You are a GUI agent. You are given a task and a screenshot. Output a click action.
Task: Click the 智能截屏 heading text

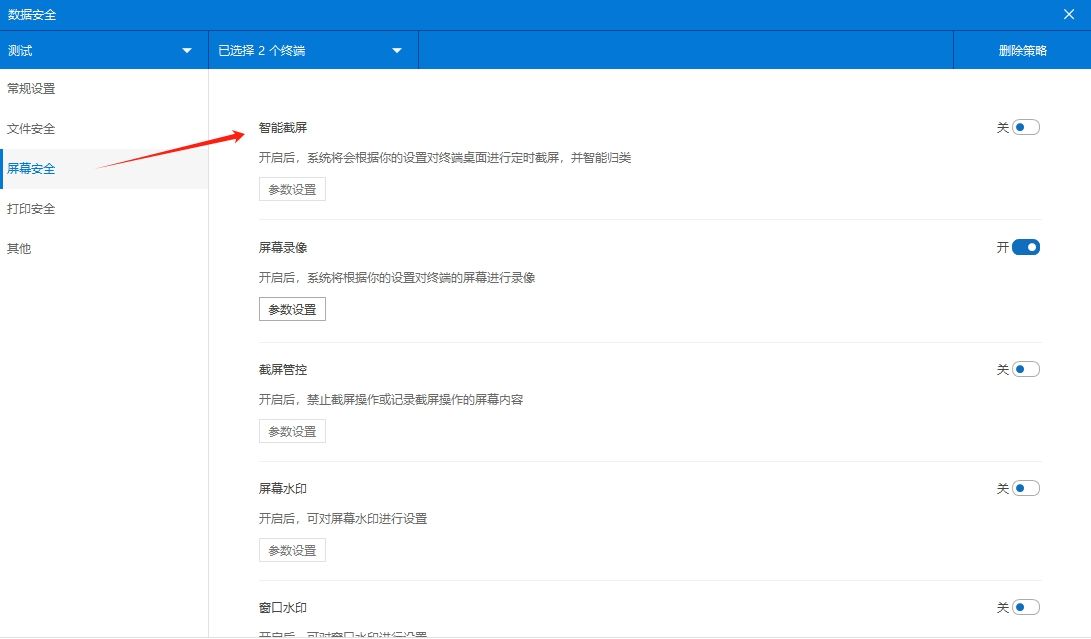click(x=282, y=127)
